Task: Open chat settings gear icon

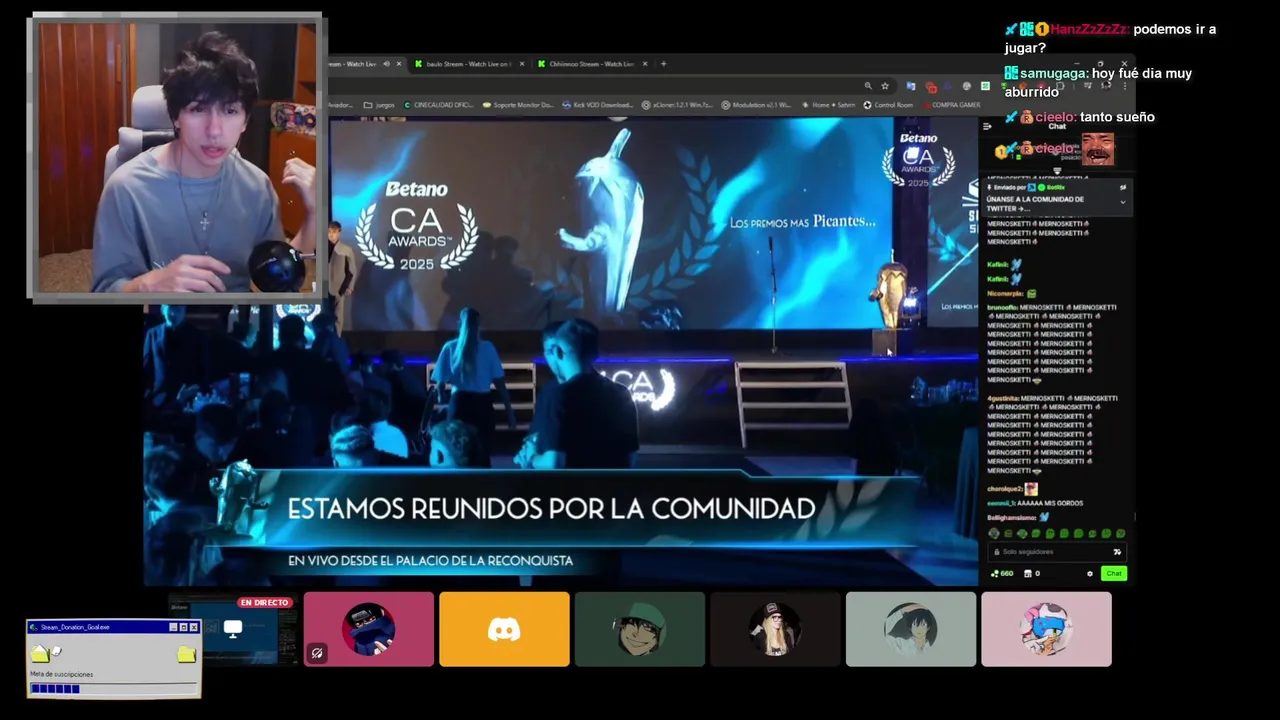Action: [x=1090, y=573]
